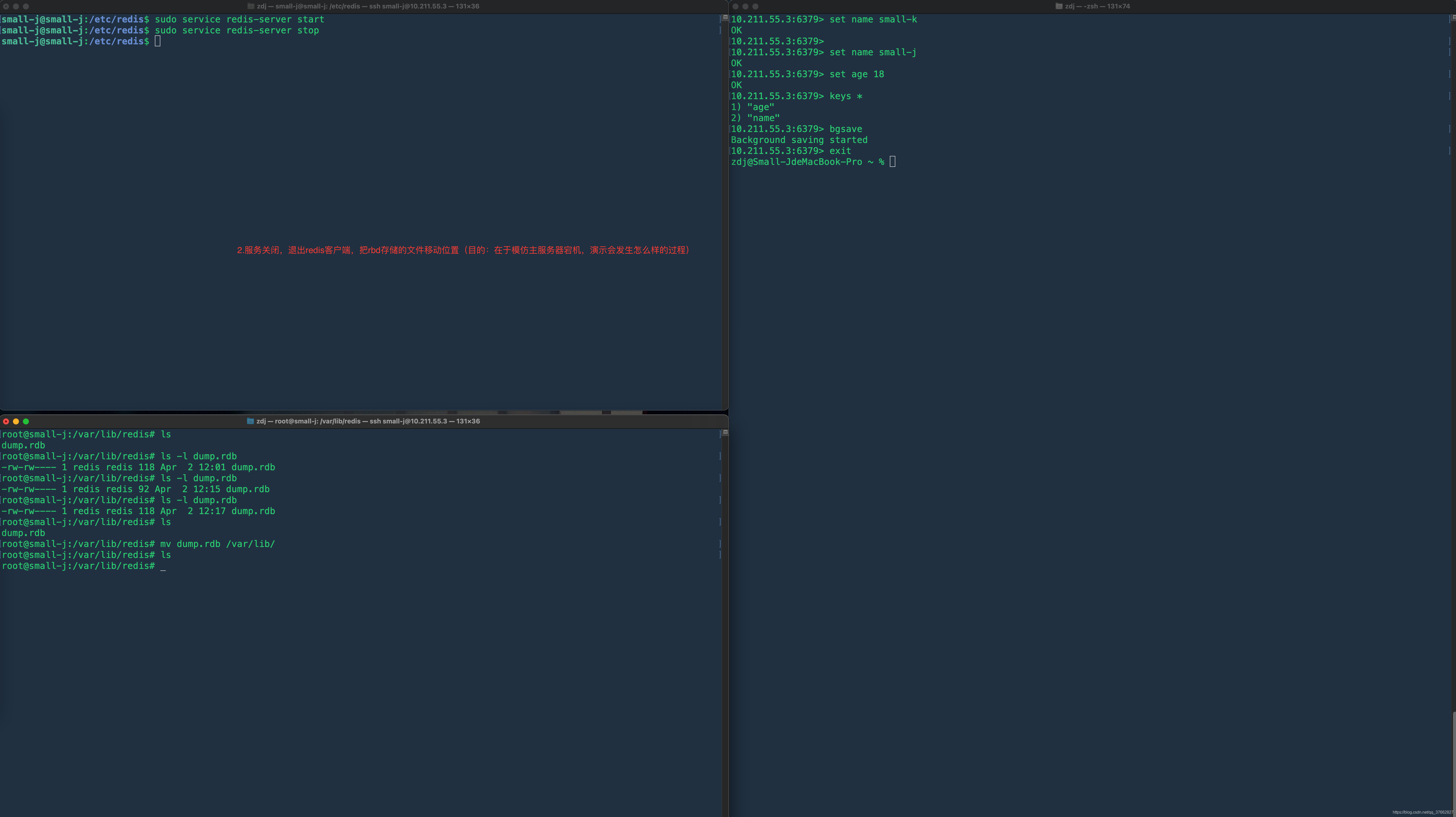Close the inactive /etc/redis ssh terminal window

6,6
